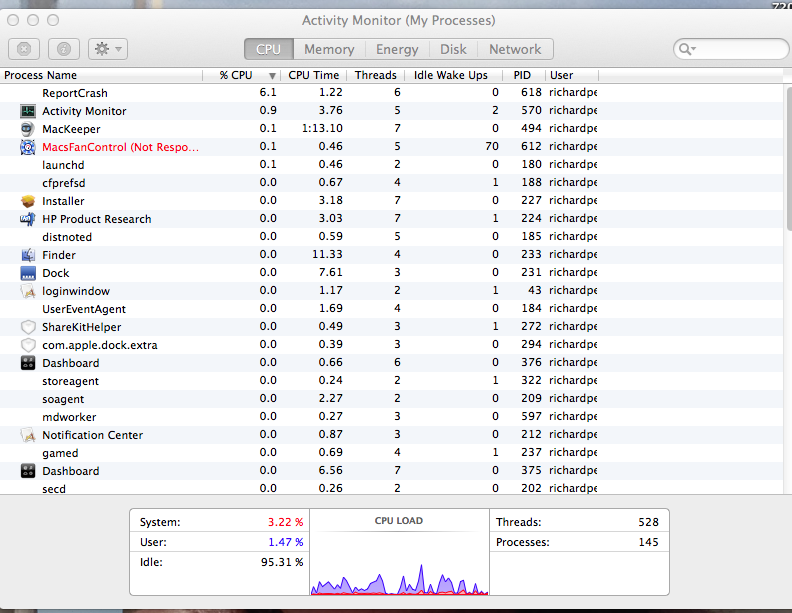Click the Finder CPU time 11.33
792x613 pixels.
point(327,254)
